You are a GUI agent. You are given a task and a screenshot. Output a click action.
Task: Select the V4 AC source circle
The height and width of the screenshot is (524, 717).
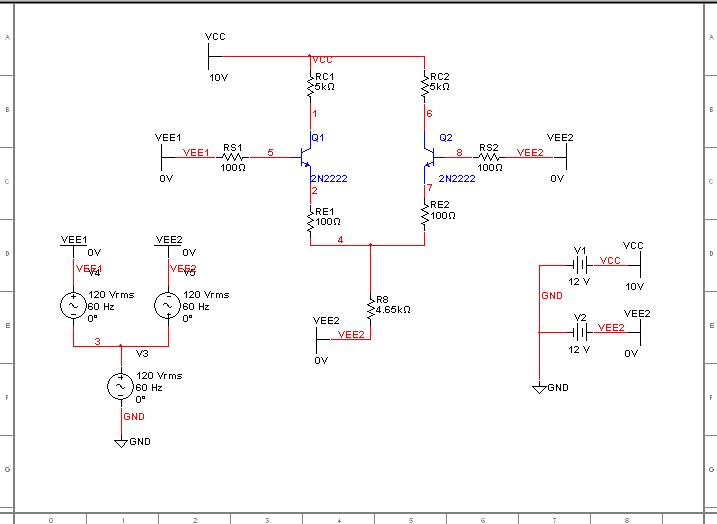coord(73,305)
